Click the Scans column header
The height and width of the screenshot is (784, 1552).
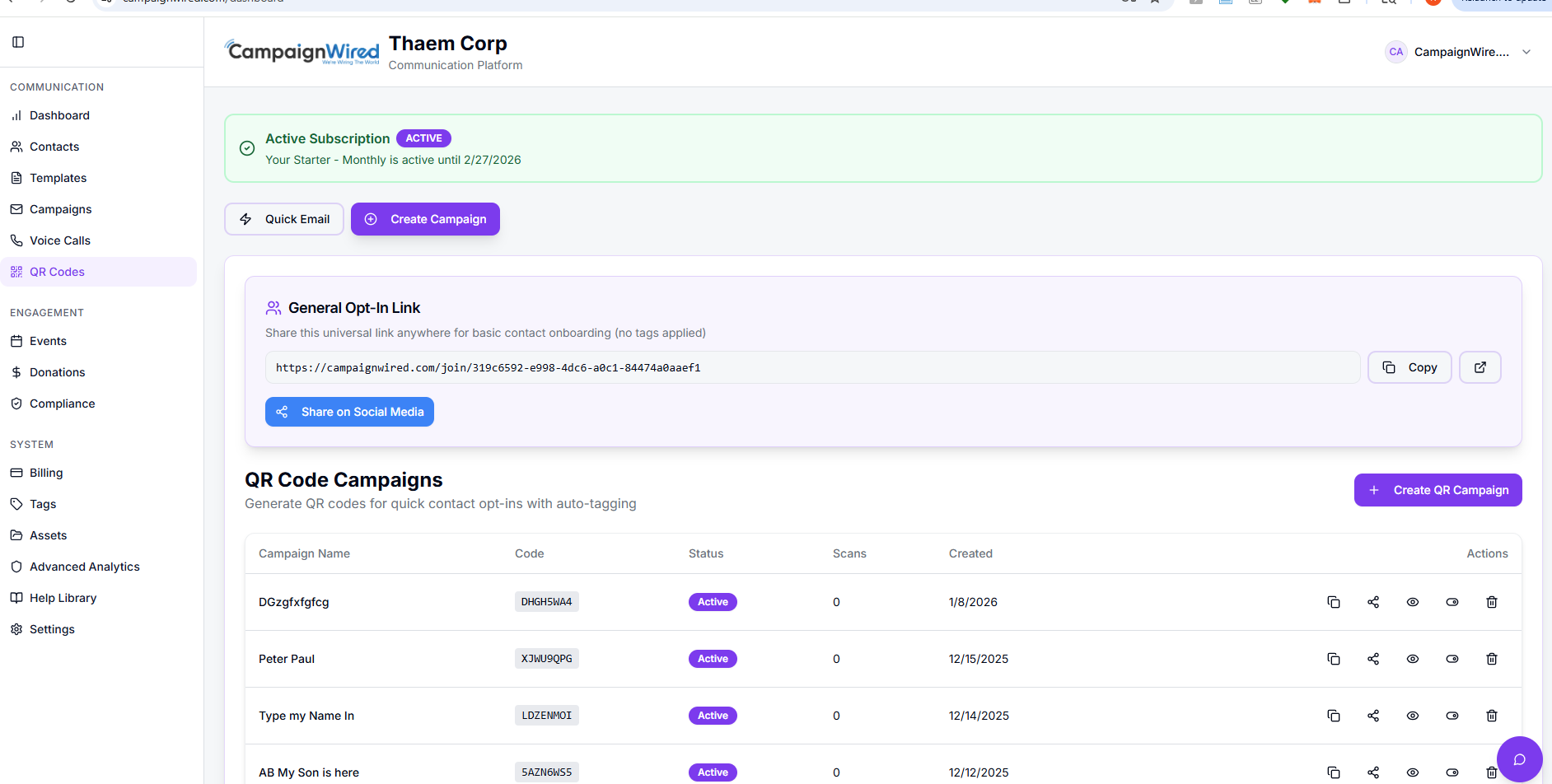point(849,553)
